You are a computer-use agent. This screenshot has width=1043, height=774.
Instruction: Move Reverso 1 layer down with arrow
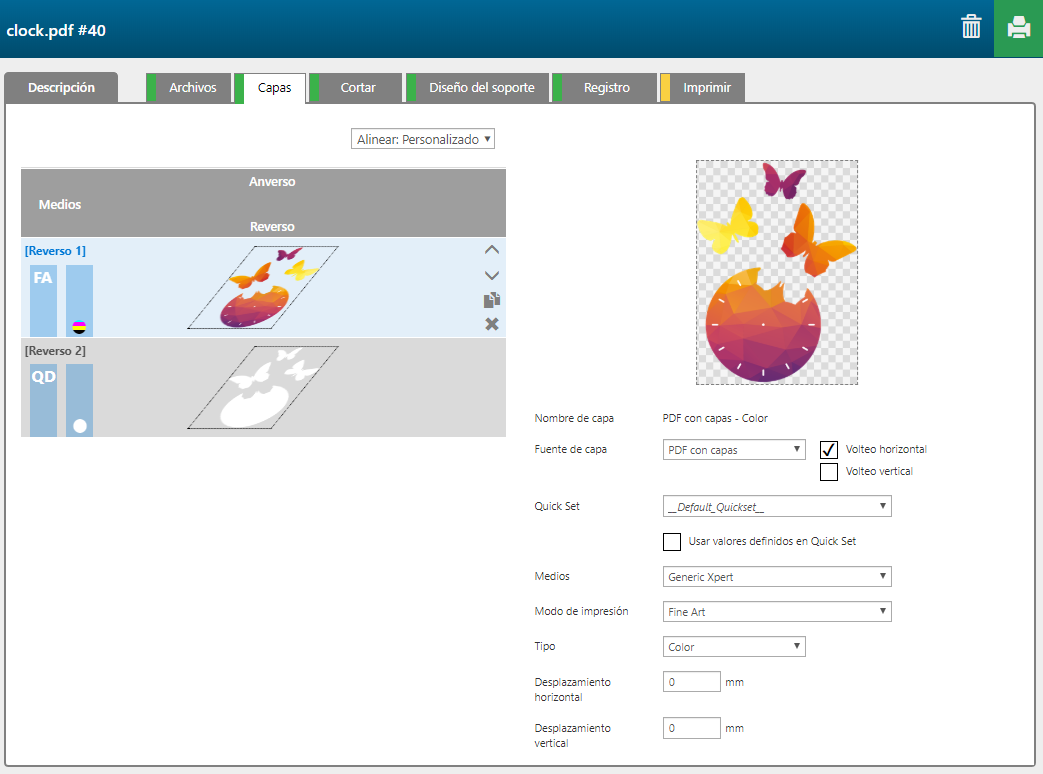point(491,275)
